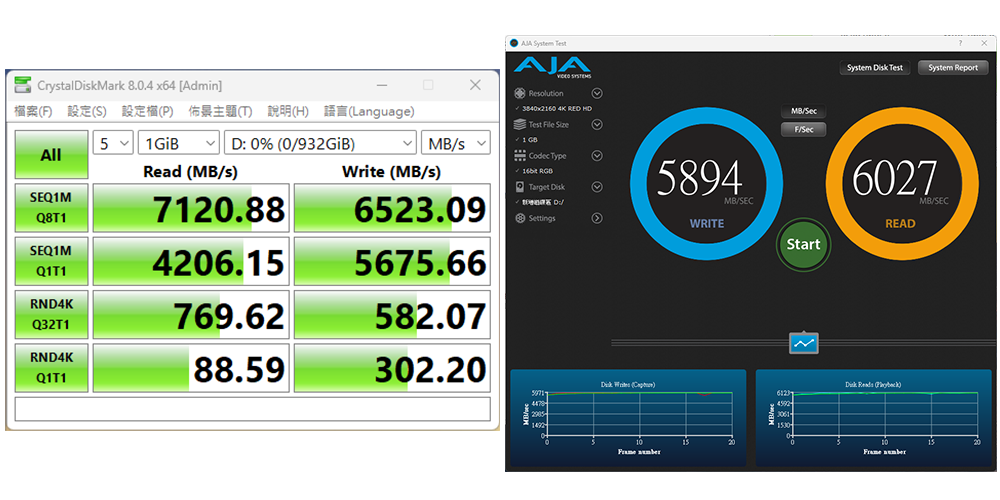Image resolution: width=1000 pixels, height=500 pixels.
Task: Click the System Report button
Action: point(953,68)
